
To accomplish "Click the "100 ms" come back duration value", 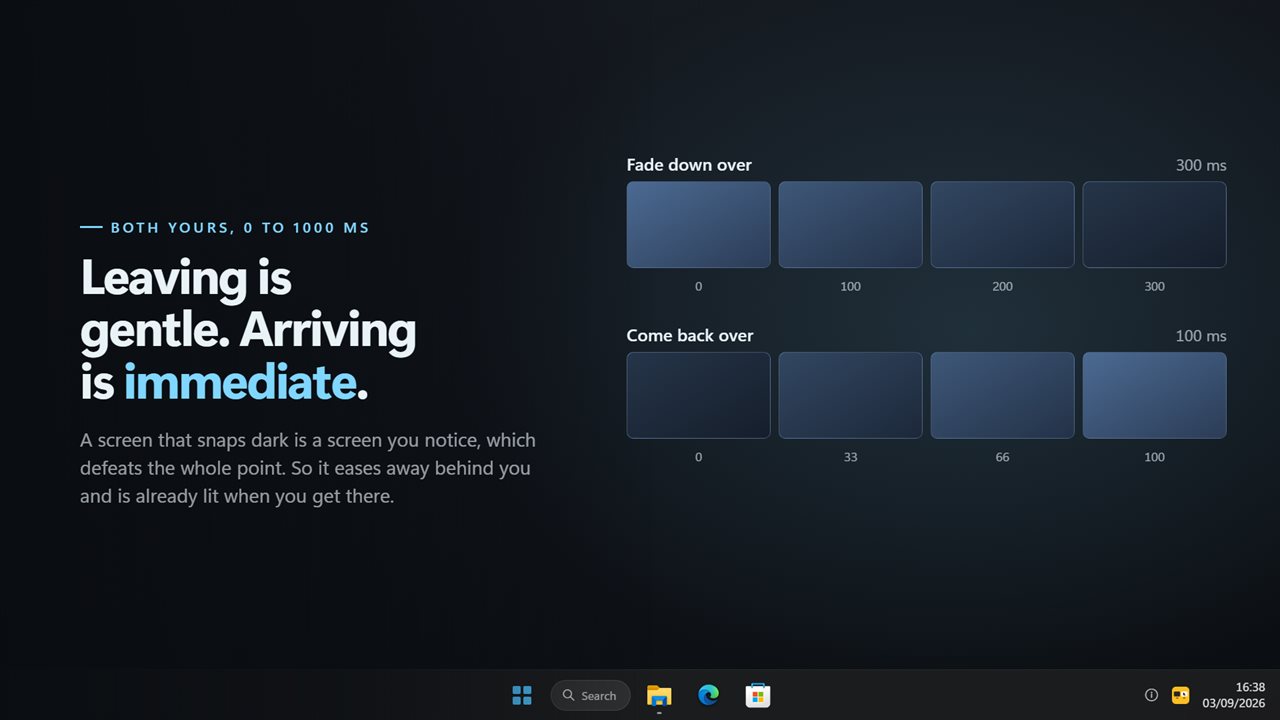I will point(1201,336).
